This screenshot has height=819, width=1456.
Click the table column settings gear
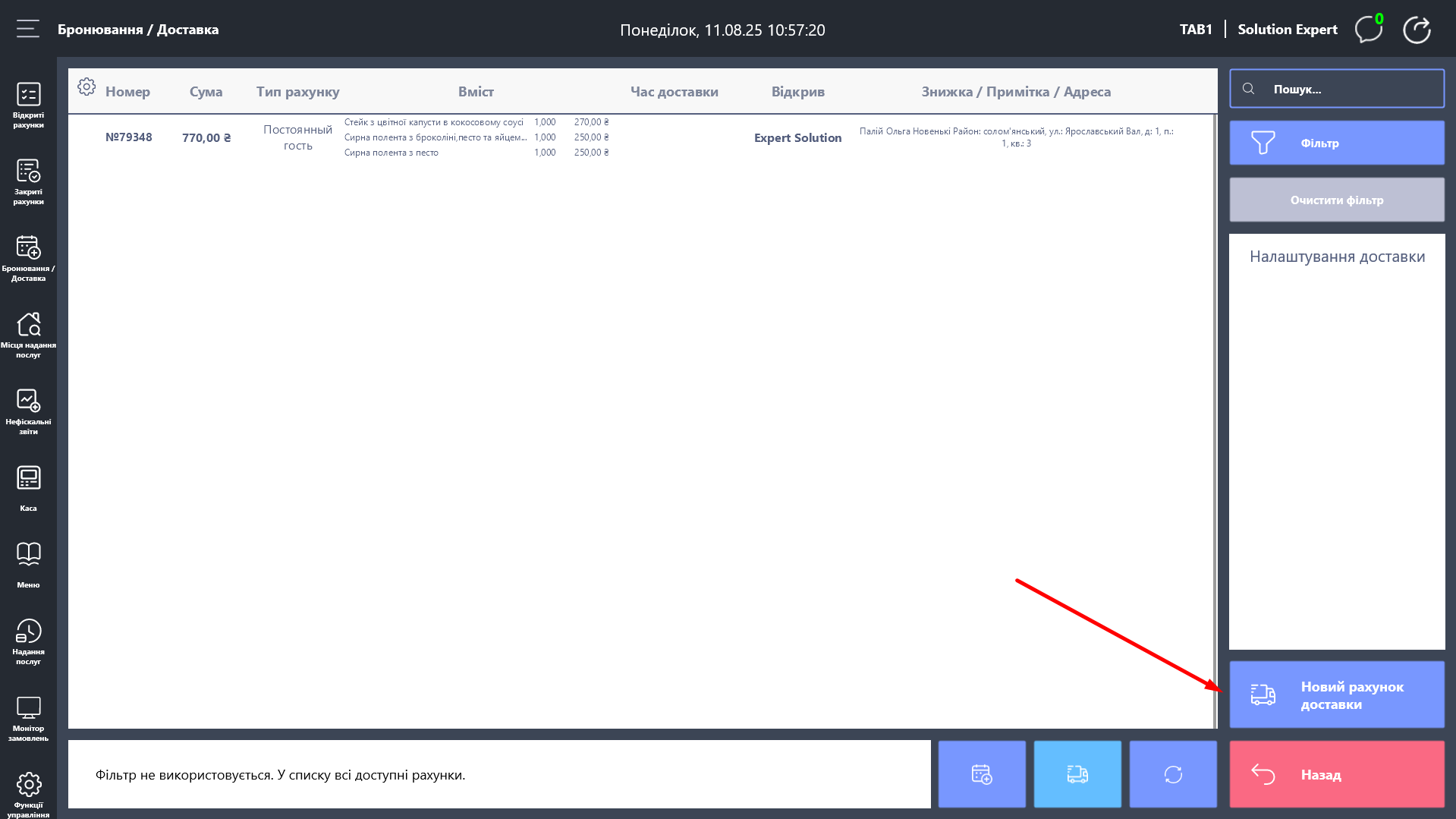tap(86, 87)
